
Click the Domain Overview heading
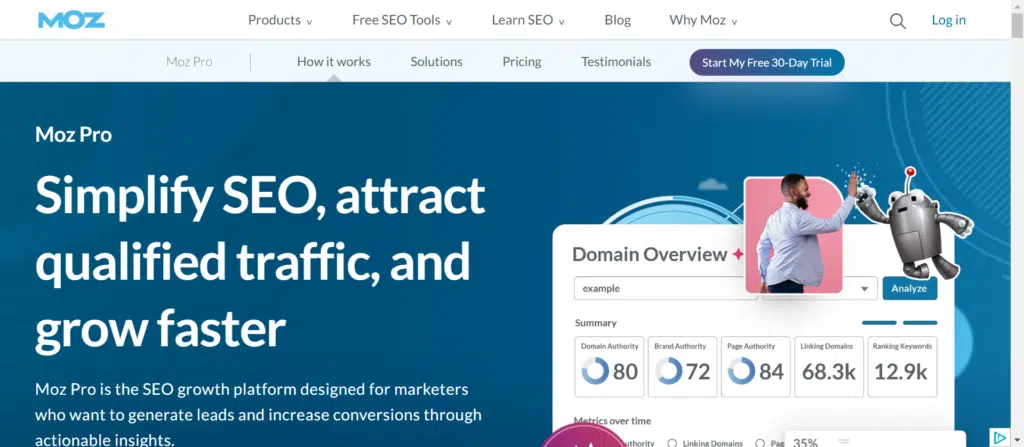point(650,254)
